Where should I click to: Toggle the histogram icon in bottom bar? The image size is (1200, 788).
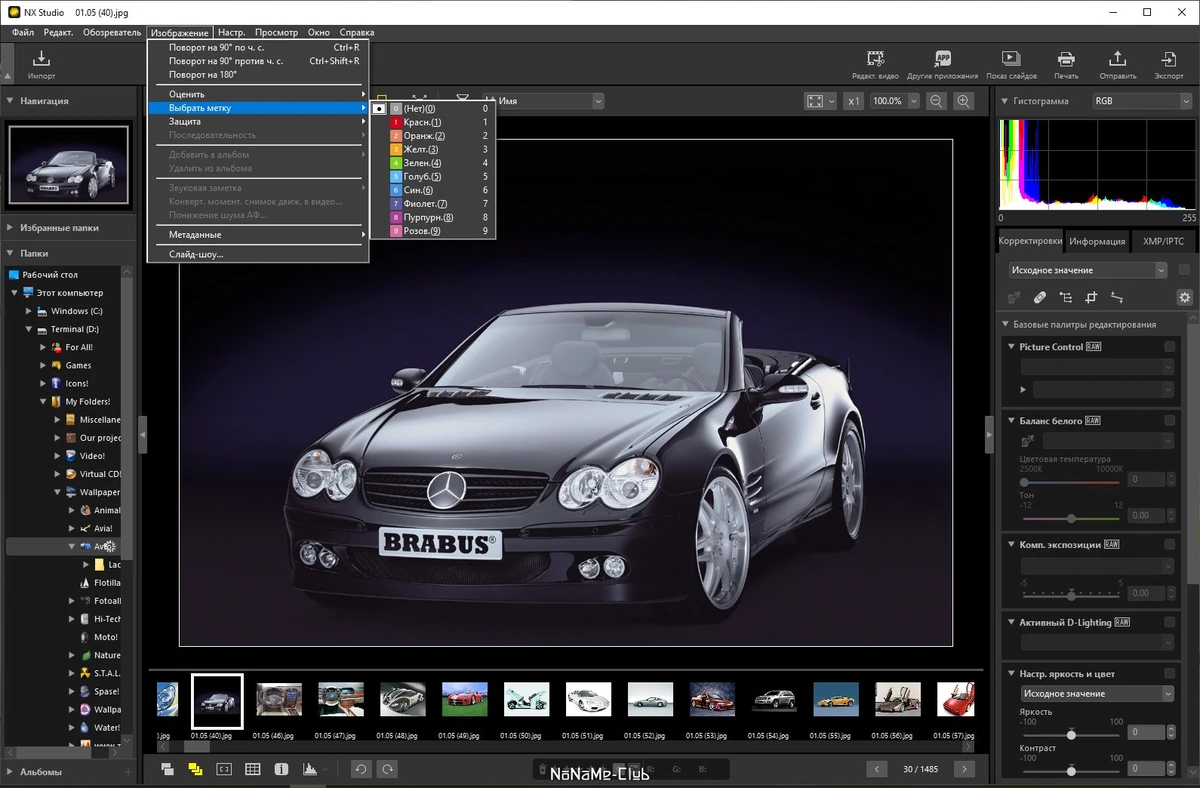pyautogui.click(x=309, y=769)
